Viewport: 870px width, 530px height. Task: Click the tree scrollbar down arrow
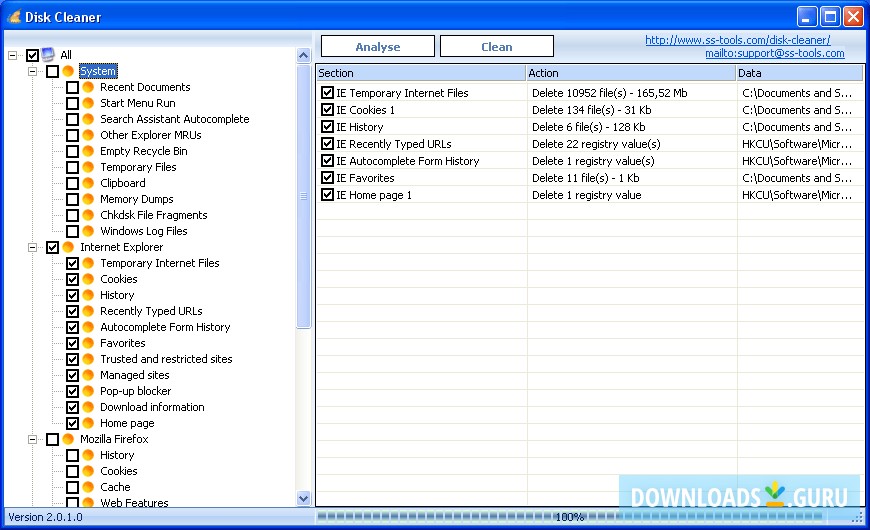pos(303,498)
